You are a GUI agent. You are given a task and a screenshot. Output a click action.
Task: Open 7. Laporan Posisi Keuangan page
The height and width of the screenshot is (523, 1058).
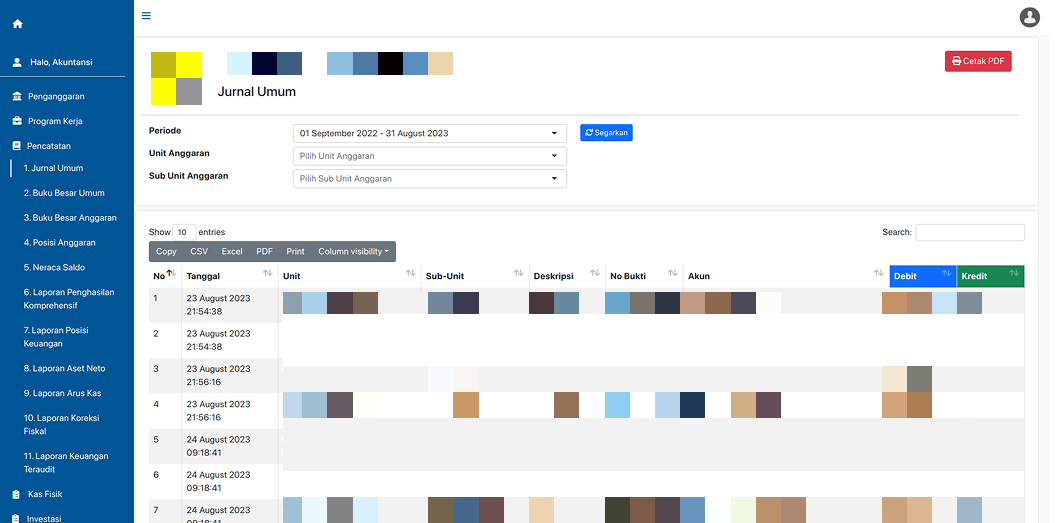pyautogui.click(x=56, y=337)
